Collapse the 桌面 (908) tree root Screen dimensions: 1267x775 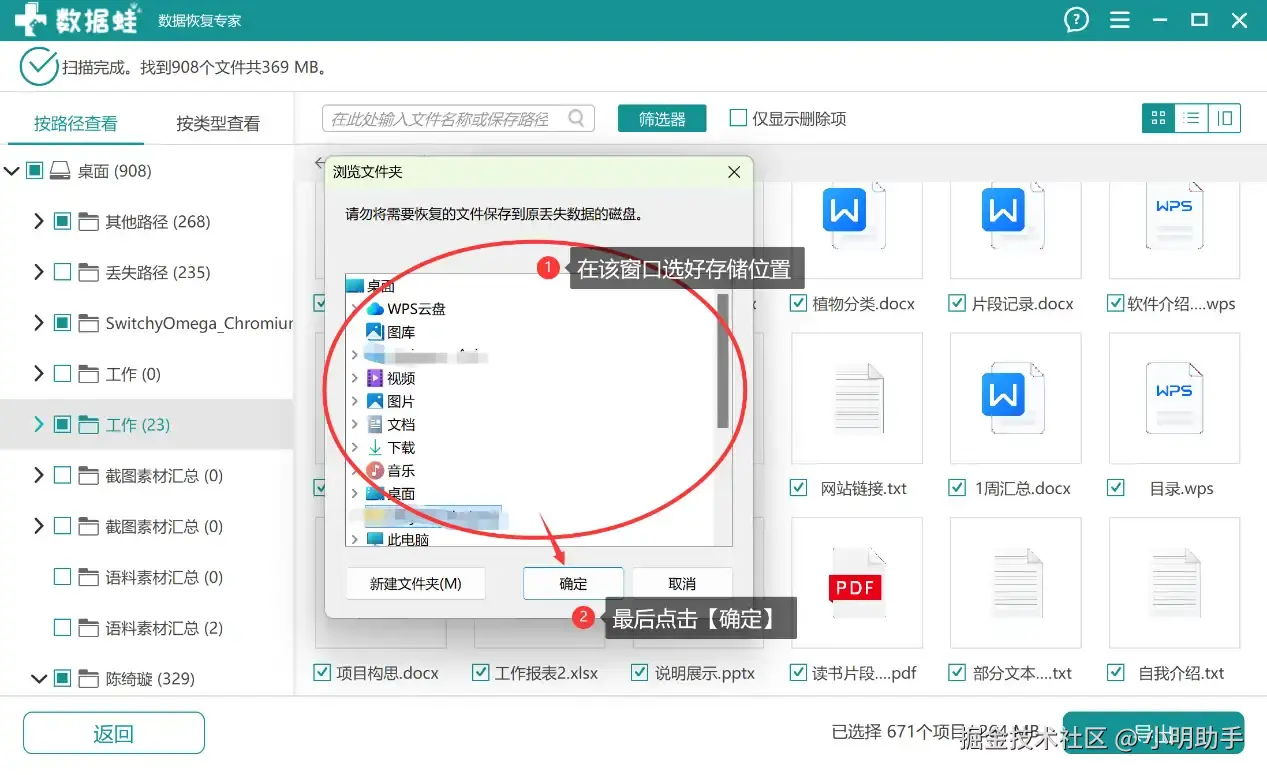(x=12, y=171)
